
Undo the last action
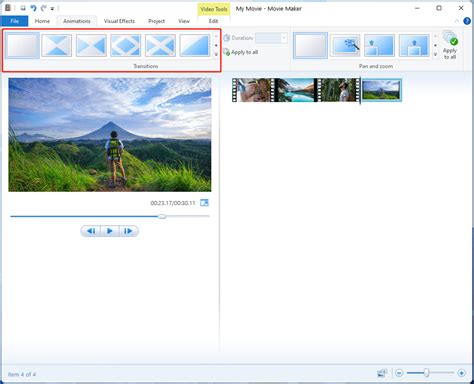point(33,8)
